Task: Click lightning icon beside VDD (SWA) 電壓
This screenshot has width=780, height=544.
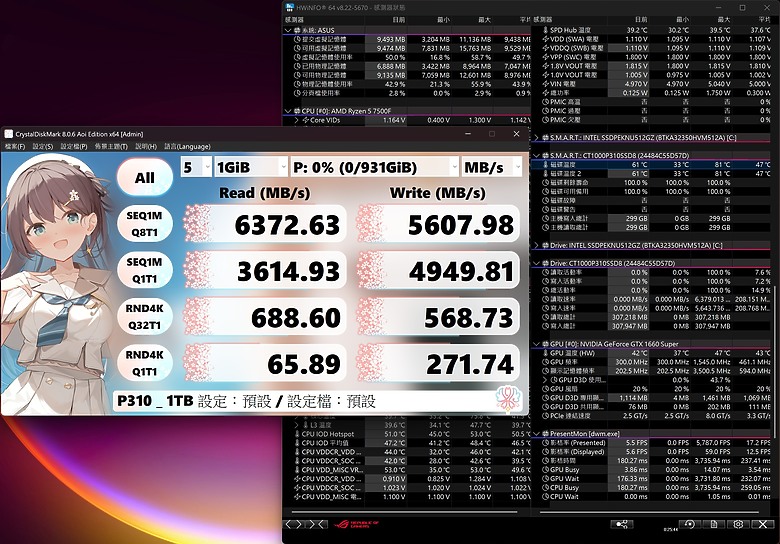Action: 545,39
